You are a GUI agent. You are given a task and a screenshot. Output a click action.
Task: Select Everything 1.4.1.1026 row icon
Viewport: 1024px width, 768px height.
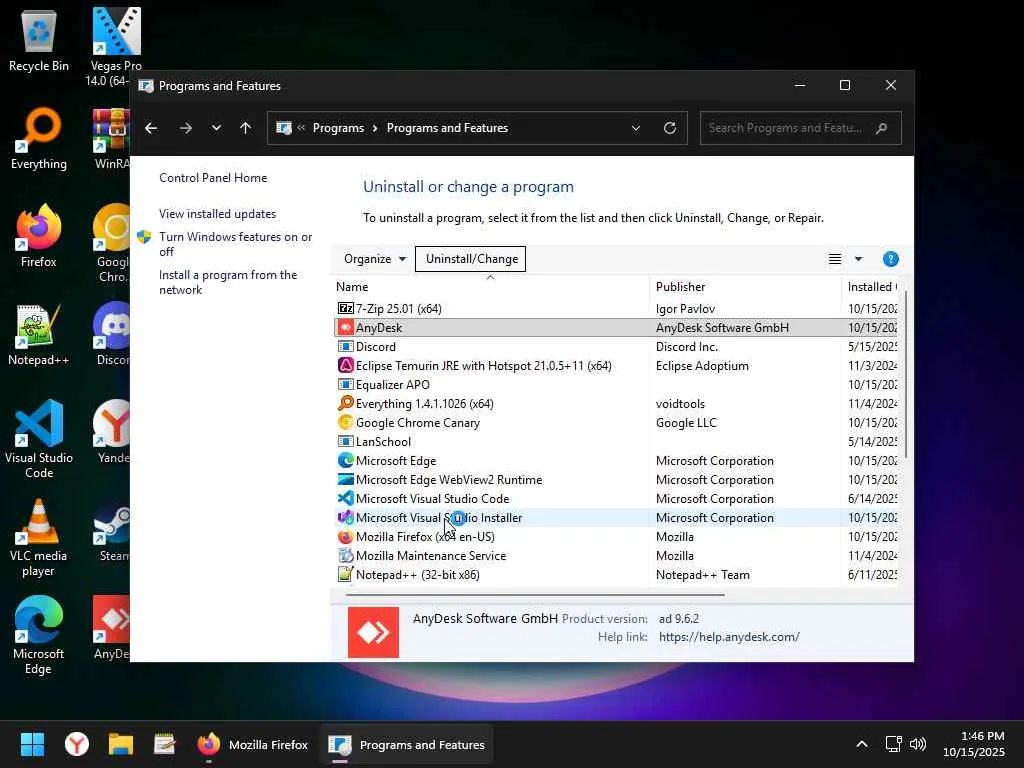click(345, 403)
